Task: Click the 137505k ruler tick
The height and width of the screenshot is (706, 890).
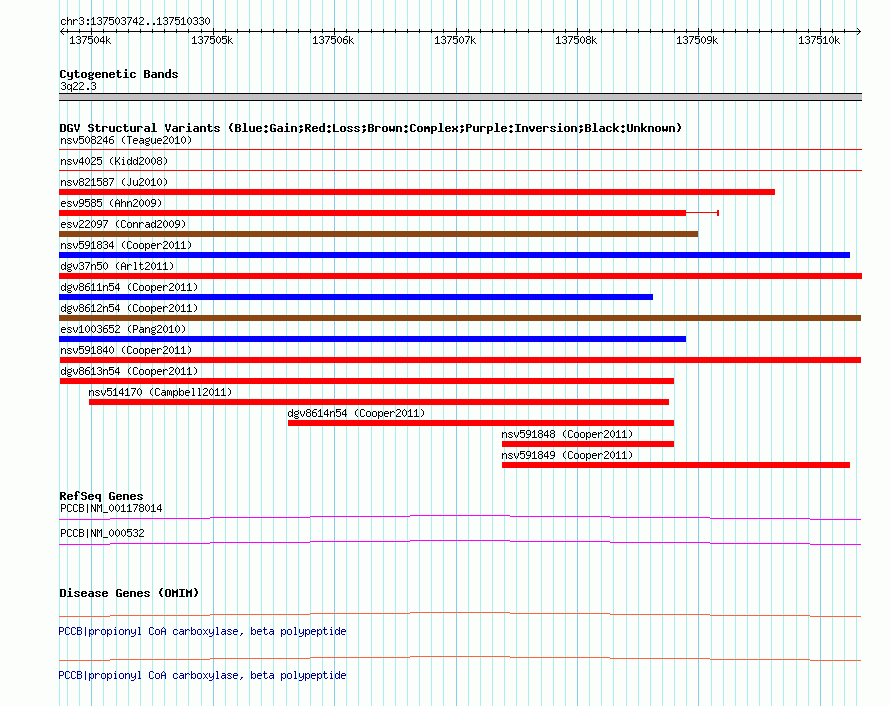Action: pyautogui.click(x=212, y=40)
